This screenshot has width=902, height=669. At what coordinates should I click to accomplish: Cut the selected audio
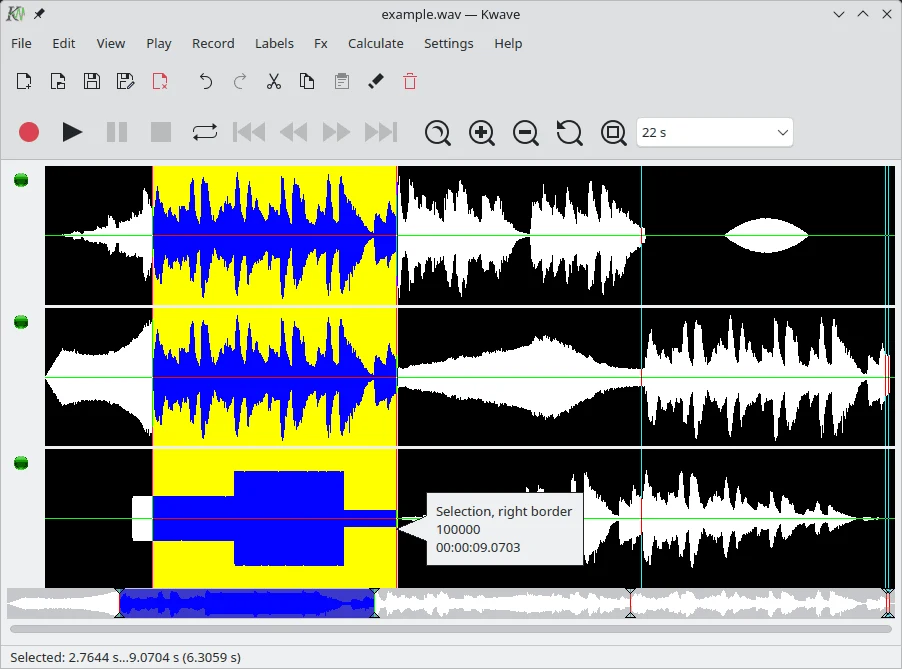tap(274, 81)
